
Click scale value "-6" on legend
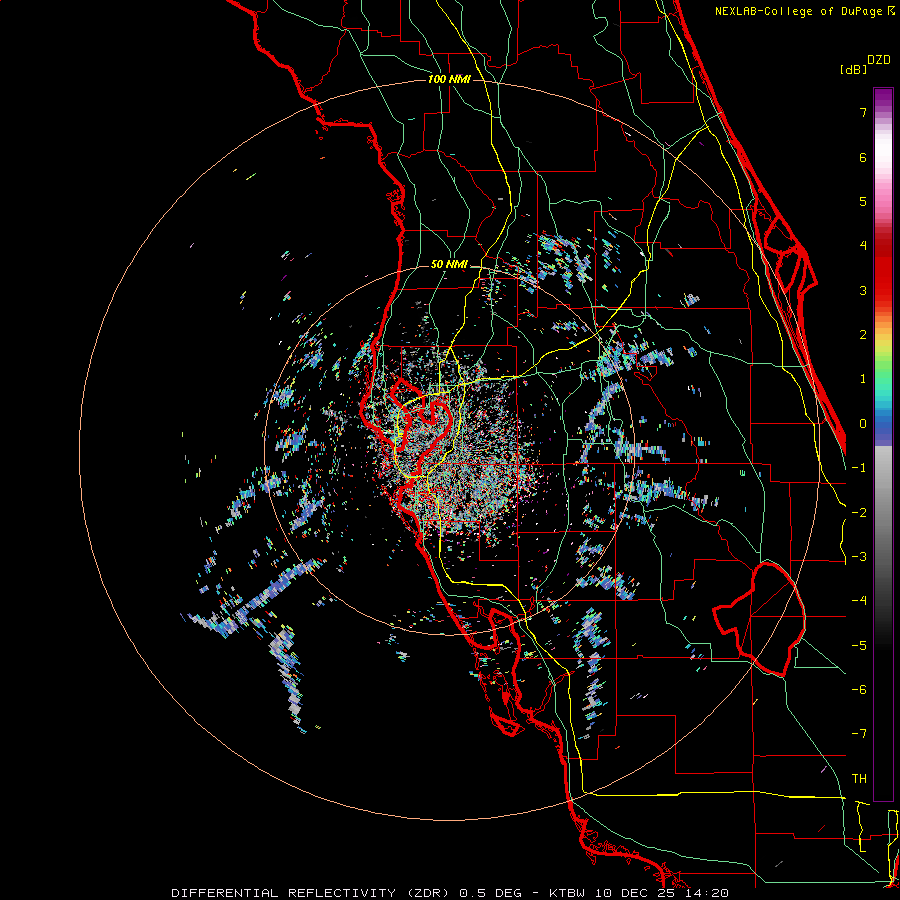(x=859, y=690)
